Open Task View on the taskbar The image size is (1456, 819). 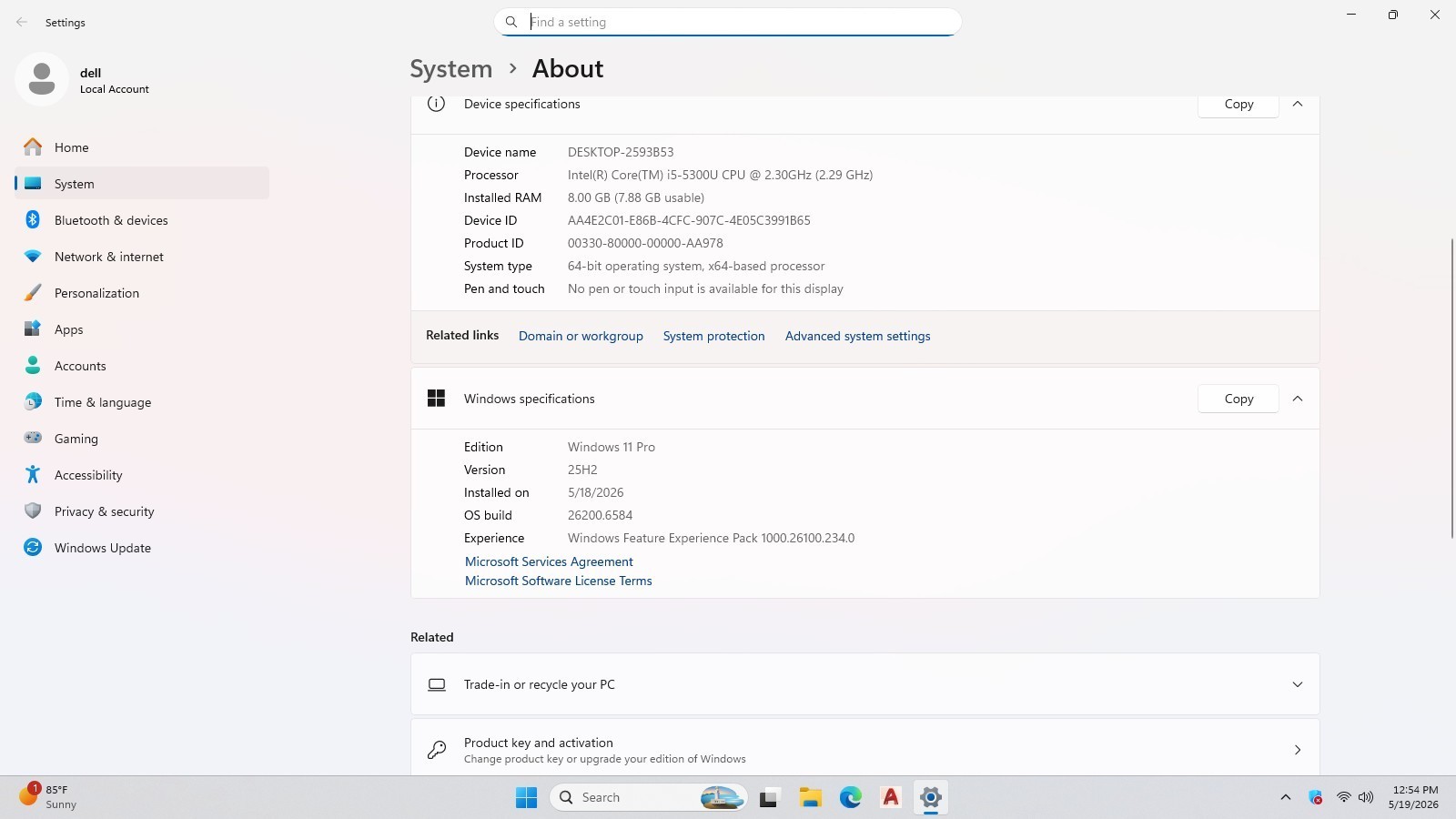770,797
